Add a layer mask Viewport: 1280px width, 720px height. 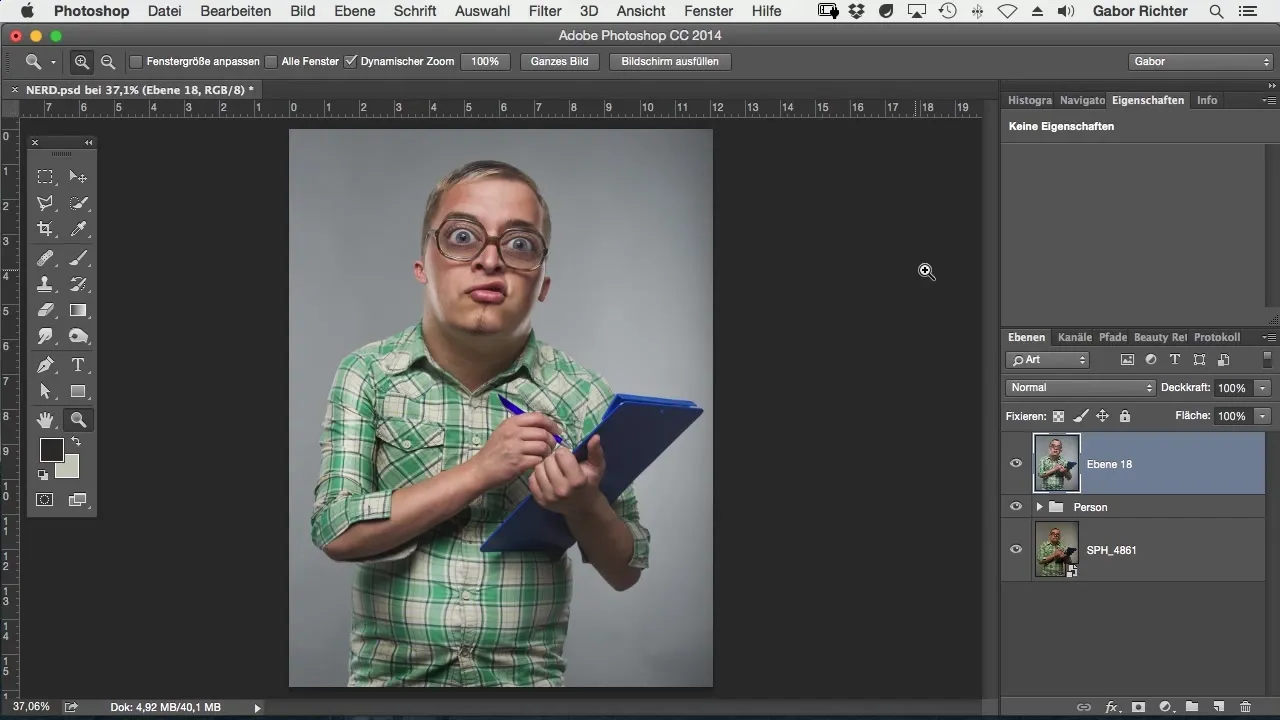1138,707
